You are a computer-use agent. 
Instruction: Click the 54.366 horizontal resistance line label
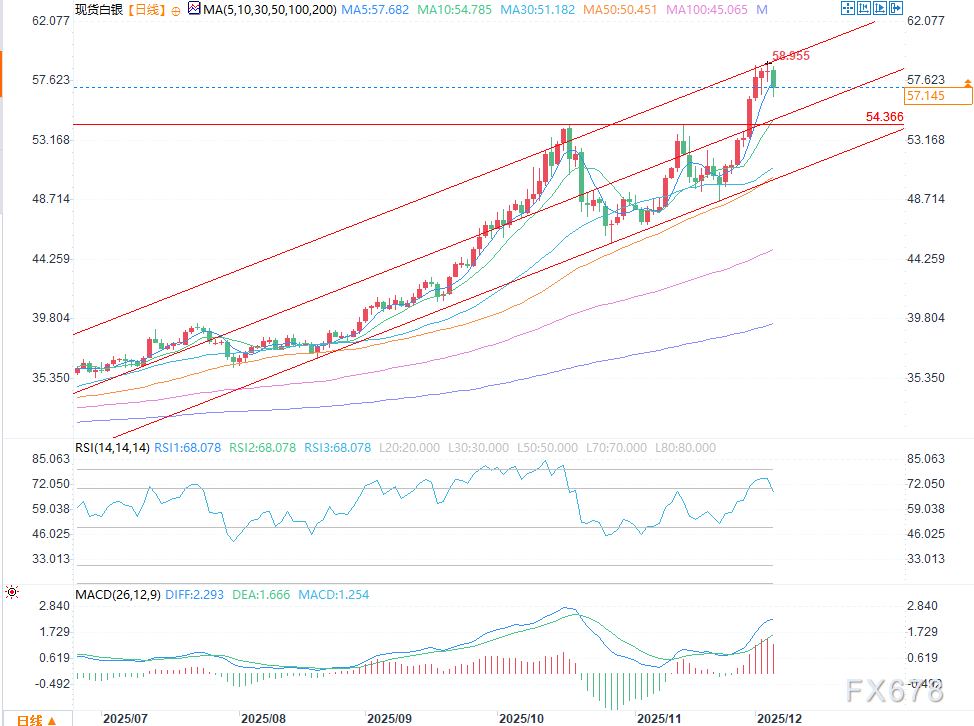point(885,117)
